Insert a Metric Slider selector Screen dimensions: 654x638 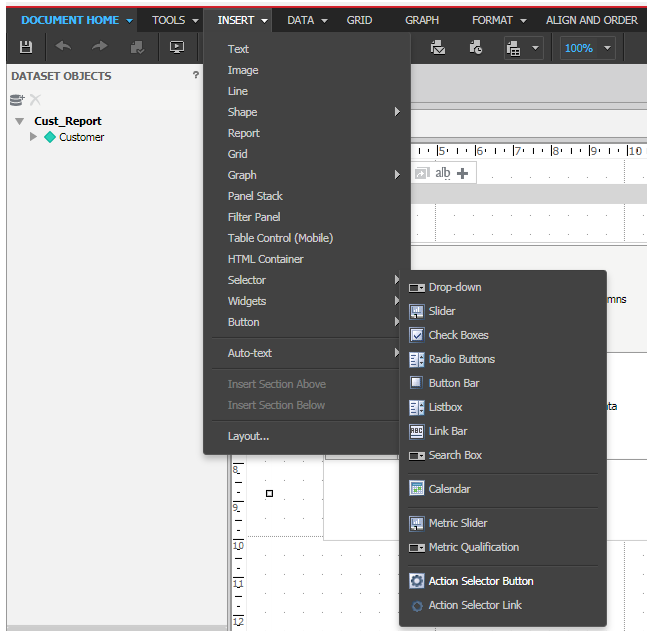457,523
